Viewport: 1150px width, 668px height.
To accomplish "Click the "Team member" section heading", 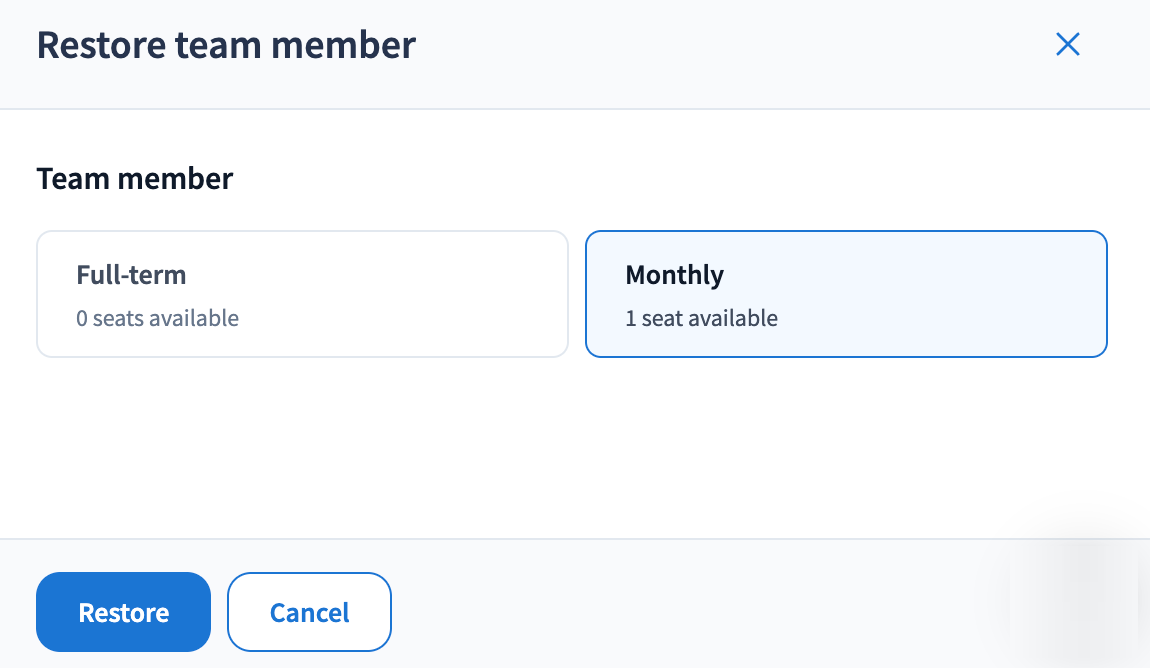I will coord(135,179).
